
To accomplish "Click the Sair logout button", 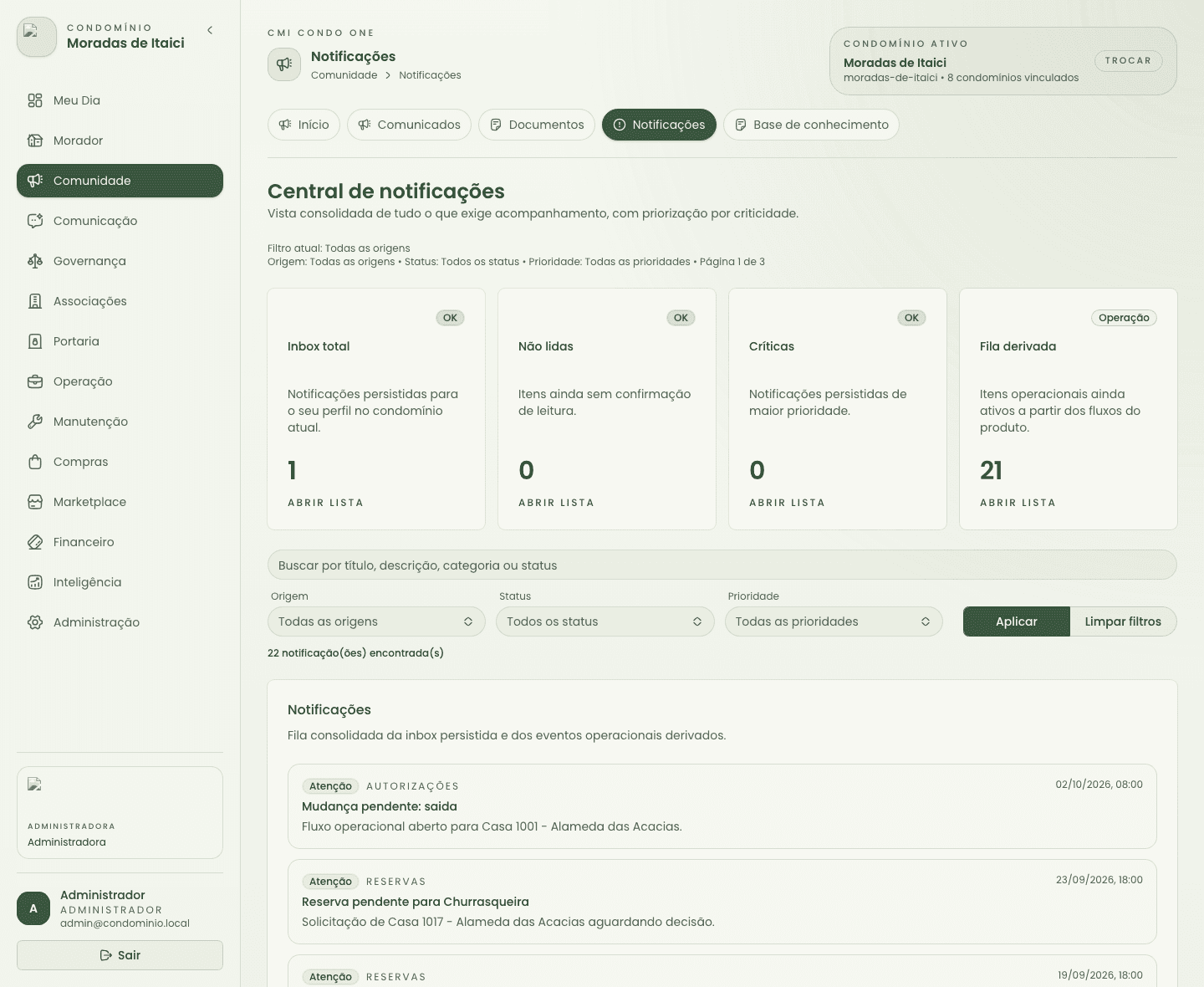I will coord(120,955).
